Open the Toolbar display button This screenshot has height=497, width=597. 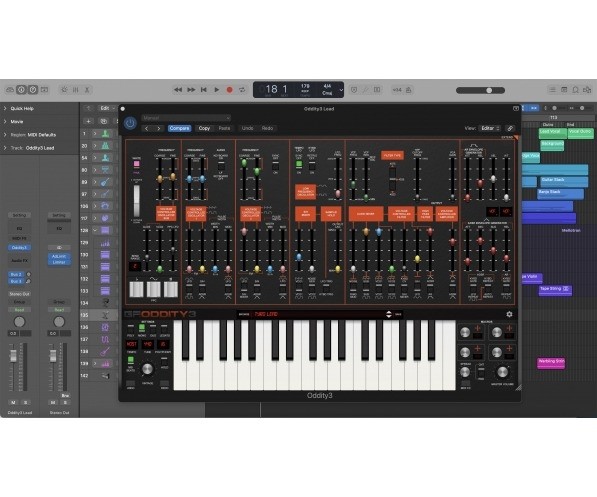[45, 90]
